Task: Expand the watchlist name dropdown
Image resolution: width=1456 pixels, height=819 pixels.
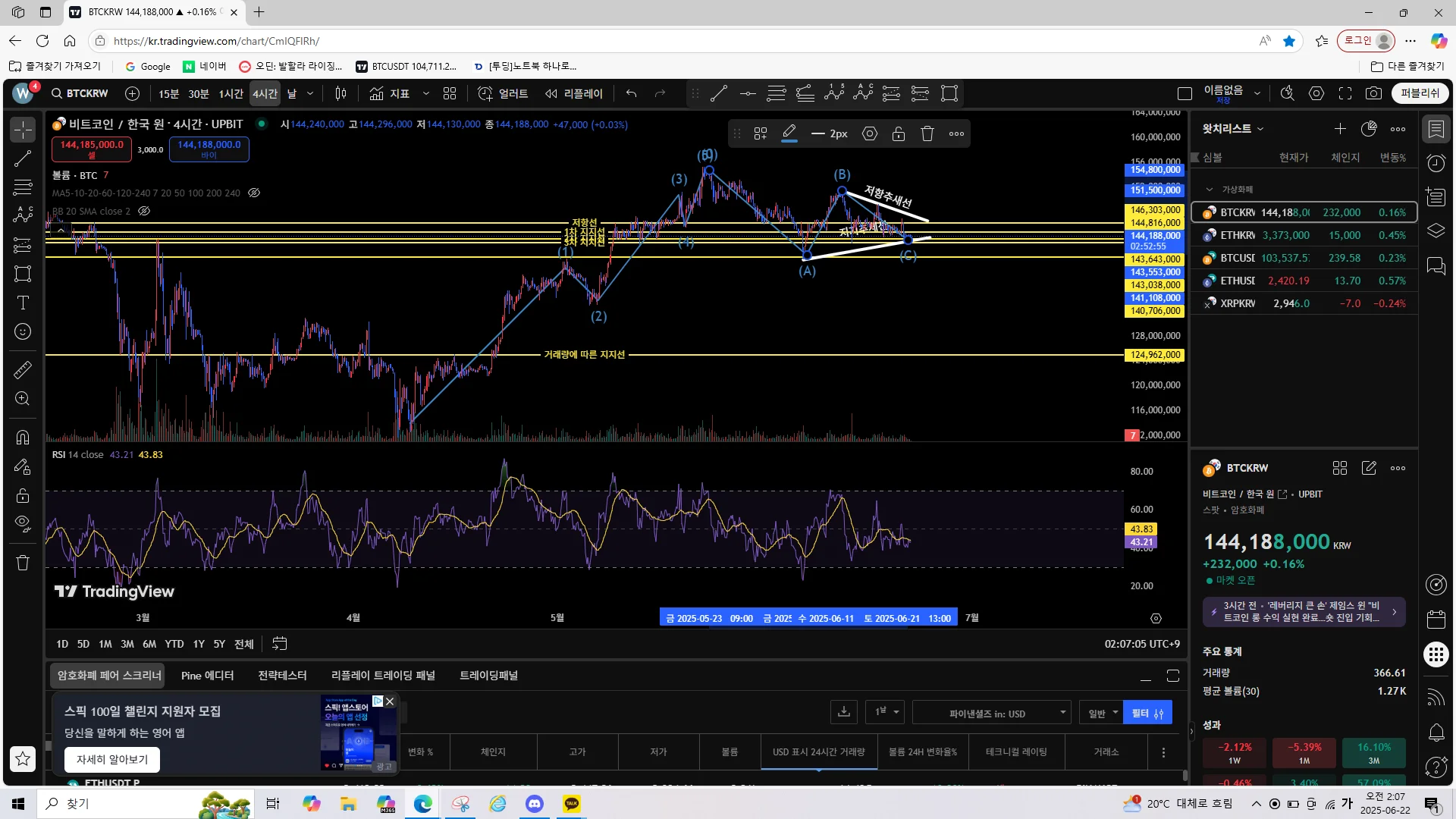Action: (x=1233, y=129)
